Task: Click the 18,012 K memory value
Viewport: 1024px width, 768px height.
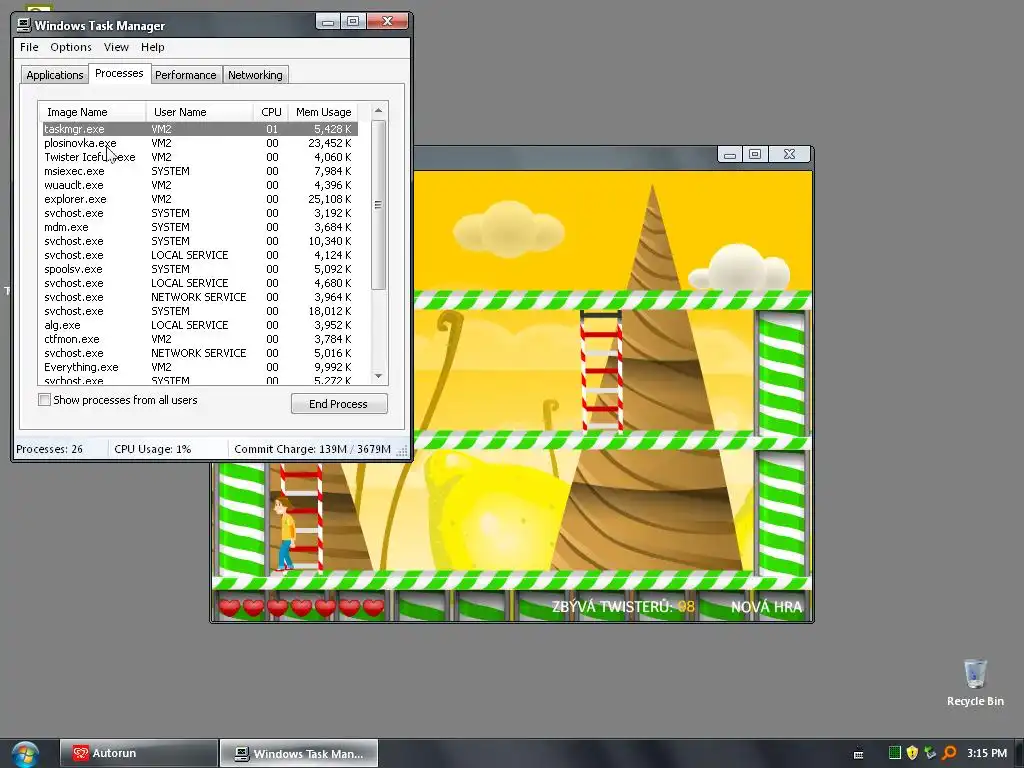Action: (330, 311)
